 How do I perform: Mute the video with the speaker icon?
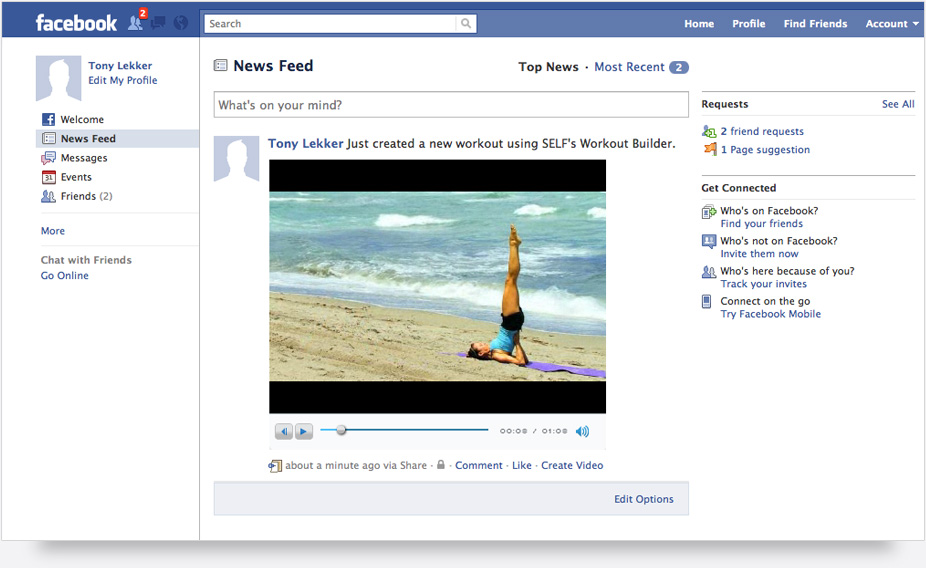(x=582, y=431)
